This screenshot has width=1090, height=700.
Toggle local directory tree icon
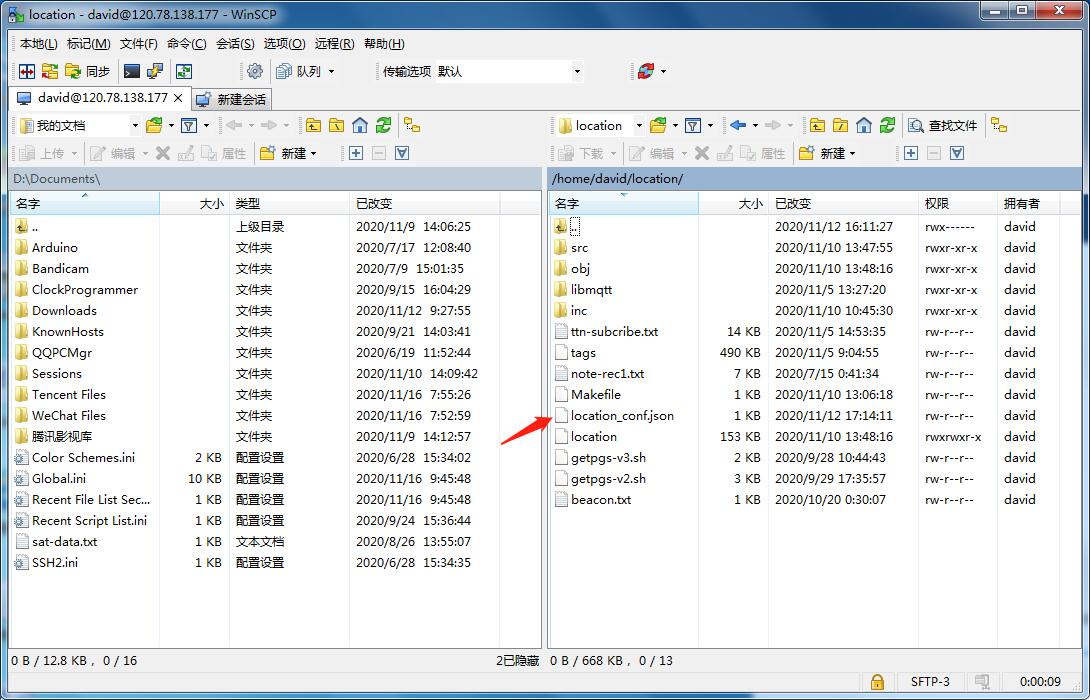click(x=413, y=126)
